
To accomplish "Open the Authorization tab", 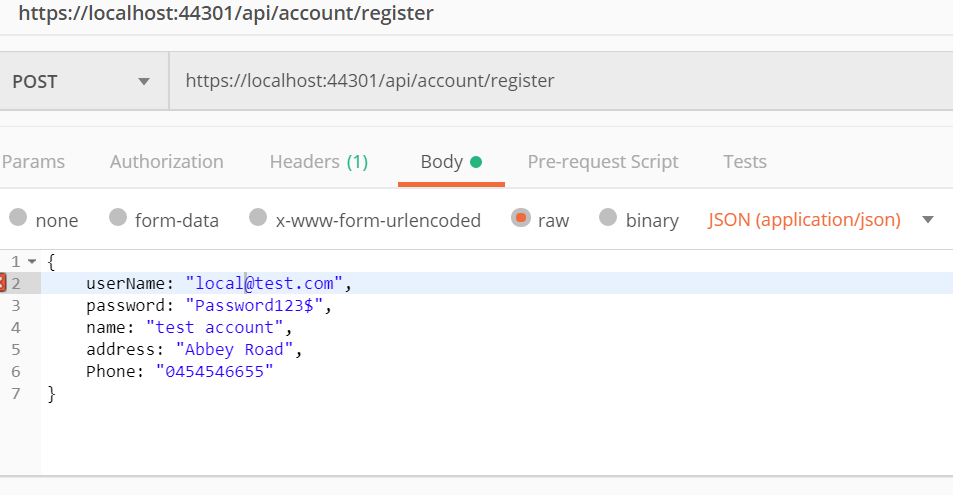I will (x=166, y=162).
